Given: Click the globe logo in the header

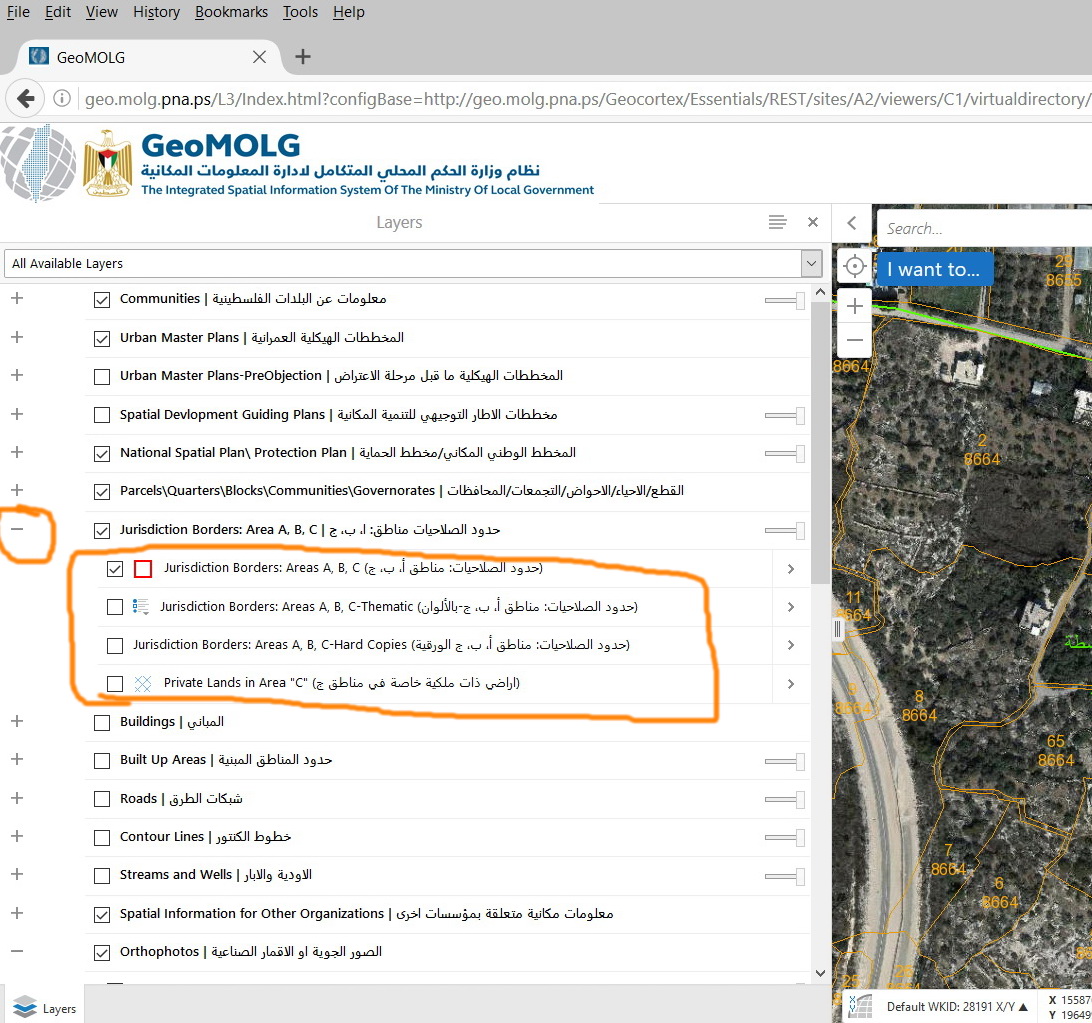Looking at the screenshot, I should point(38,164).
